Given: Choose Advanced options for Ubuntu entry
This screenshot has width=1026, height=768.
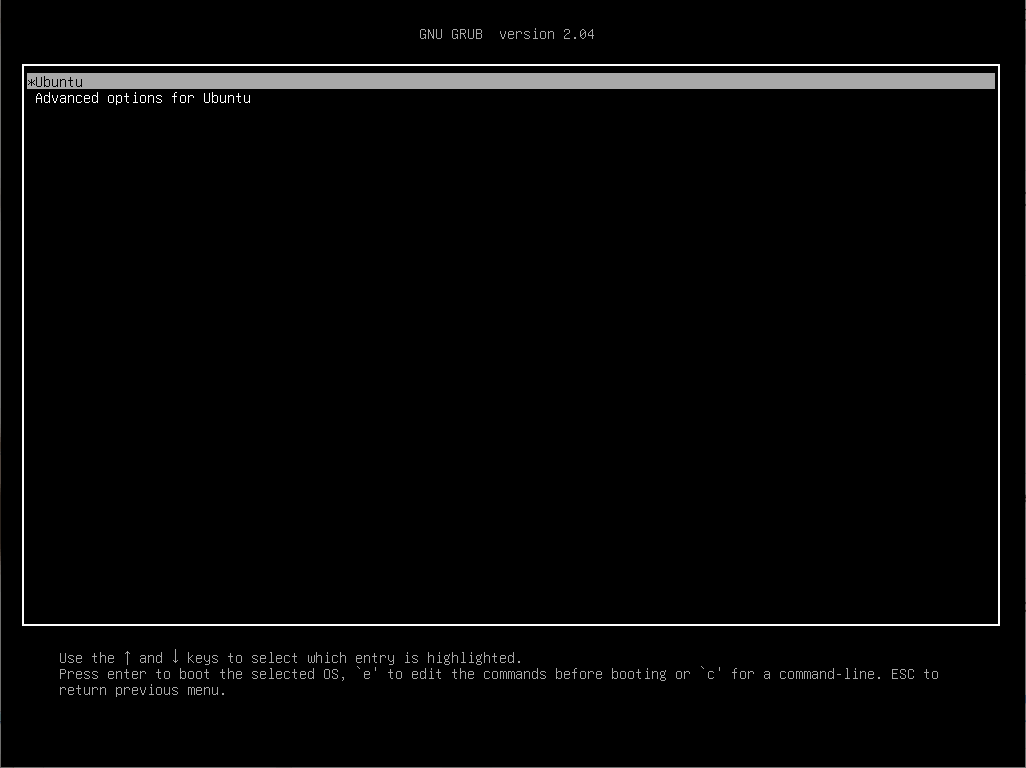Looking at the screenshot, I should [x=143, y=98].
